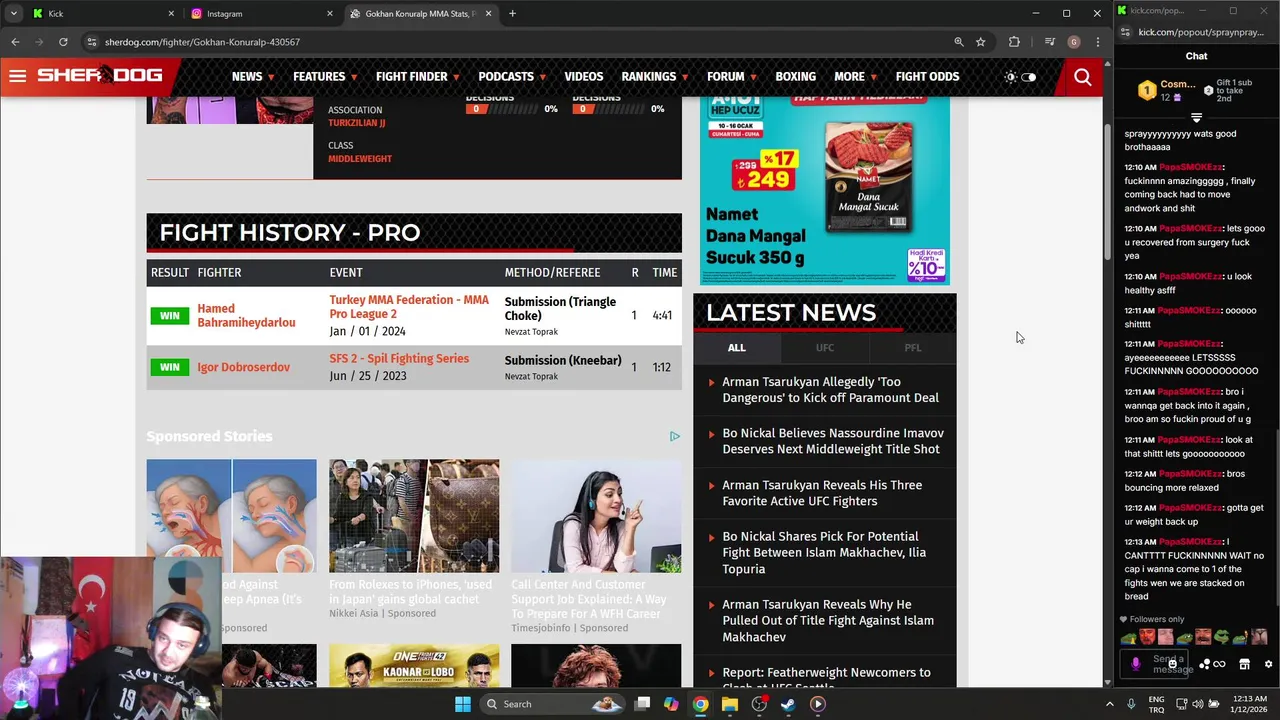Screen dimensions: 1280x720
Task: Expand the NEWS dropdown menu
Action: pyautogui.click(x=251, y=77)
